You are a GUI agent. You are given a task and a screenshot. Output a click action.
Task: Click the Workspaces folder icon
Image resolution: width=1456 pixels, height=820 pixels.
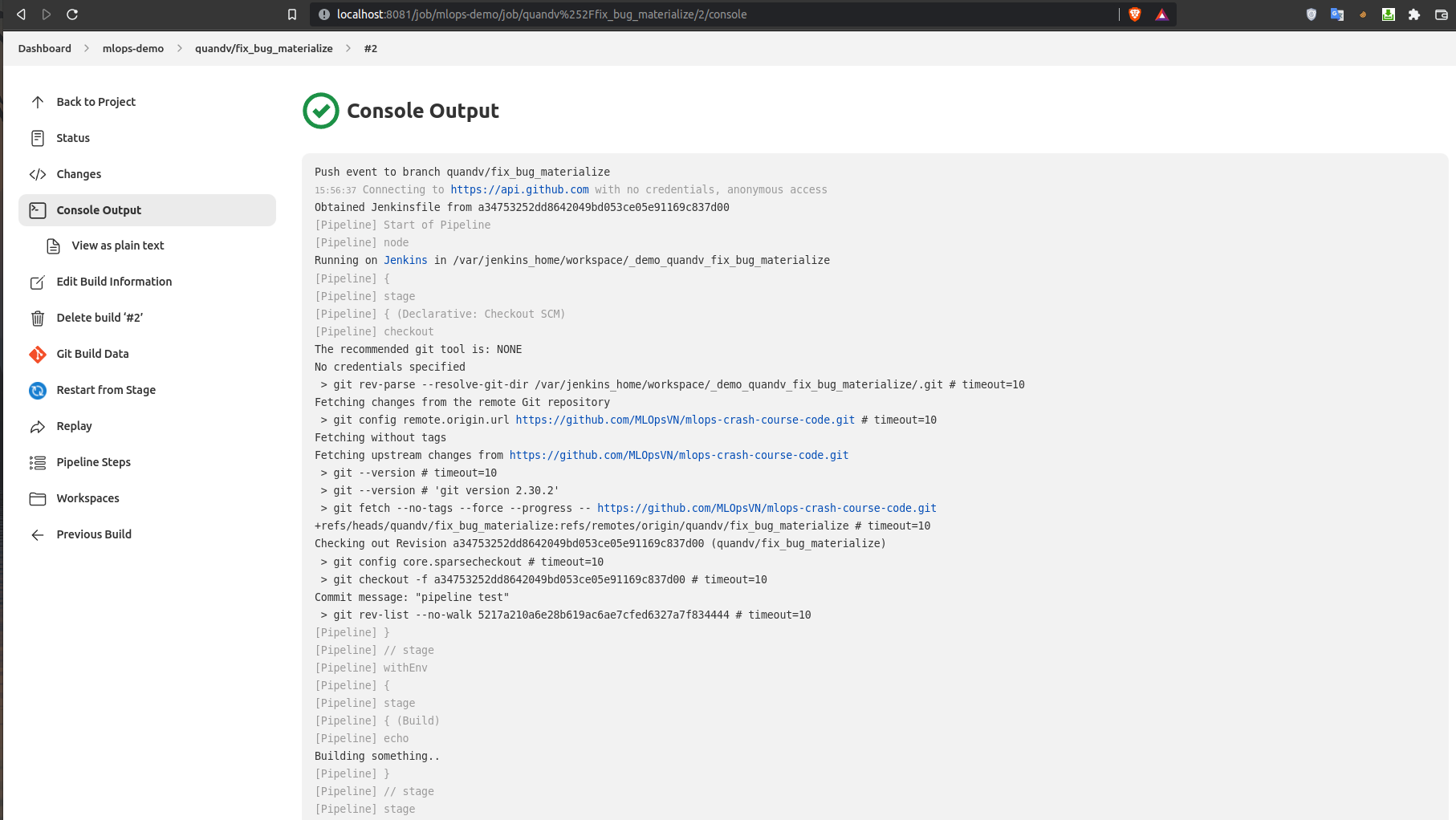coord(38,499)
